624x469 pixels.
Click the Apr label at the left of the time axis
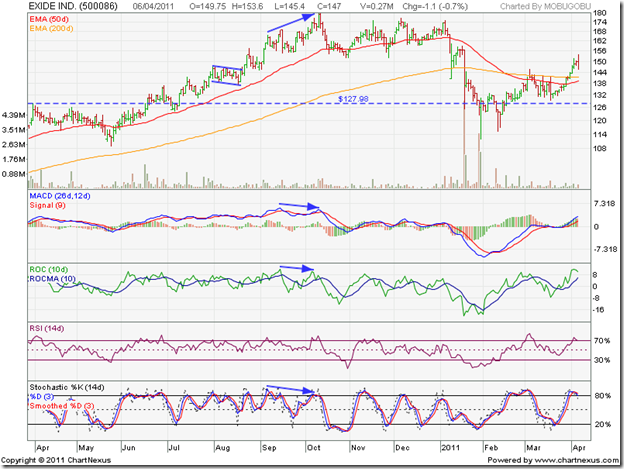coord(43,448)
